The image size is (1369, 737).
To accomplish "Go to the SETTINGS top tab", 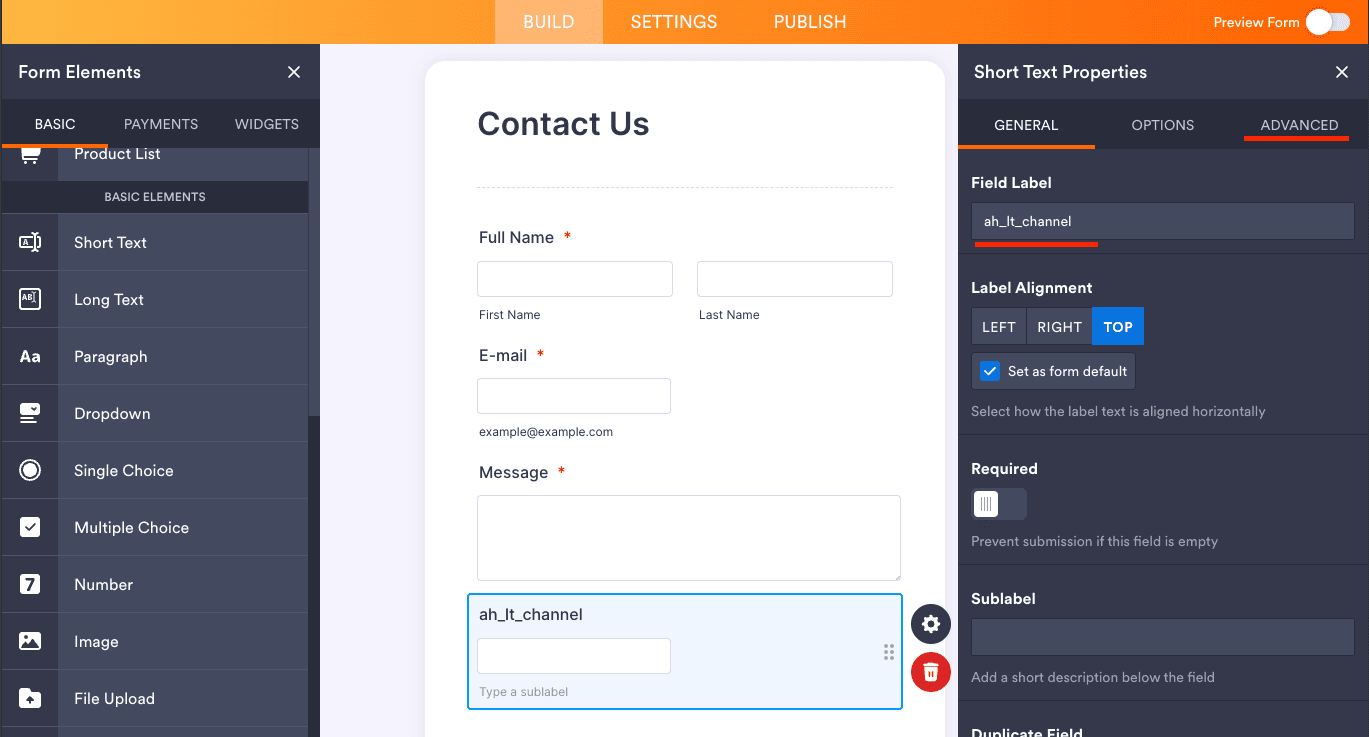I will click(673, 22).
